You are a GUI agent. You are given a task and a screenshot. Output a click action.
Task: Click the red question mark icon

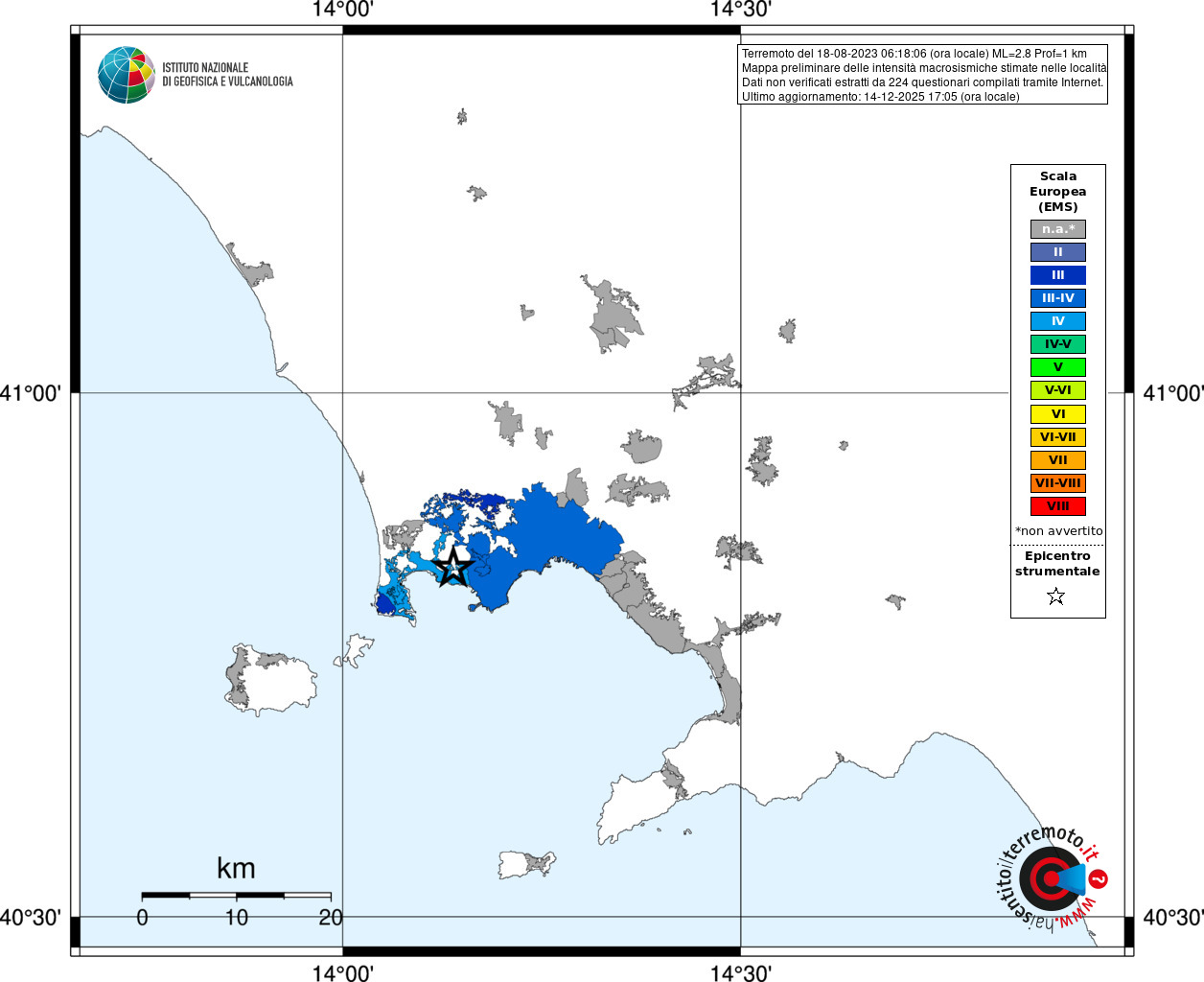click(x=1099, y=878)
